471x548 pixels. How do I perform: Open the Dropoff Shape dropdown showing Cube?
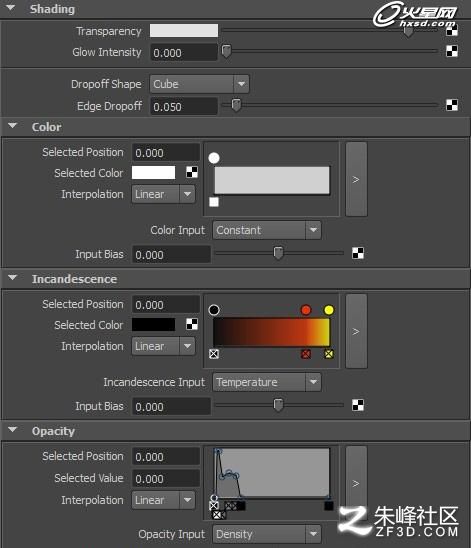point(200,84)
